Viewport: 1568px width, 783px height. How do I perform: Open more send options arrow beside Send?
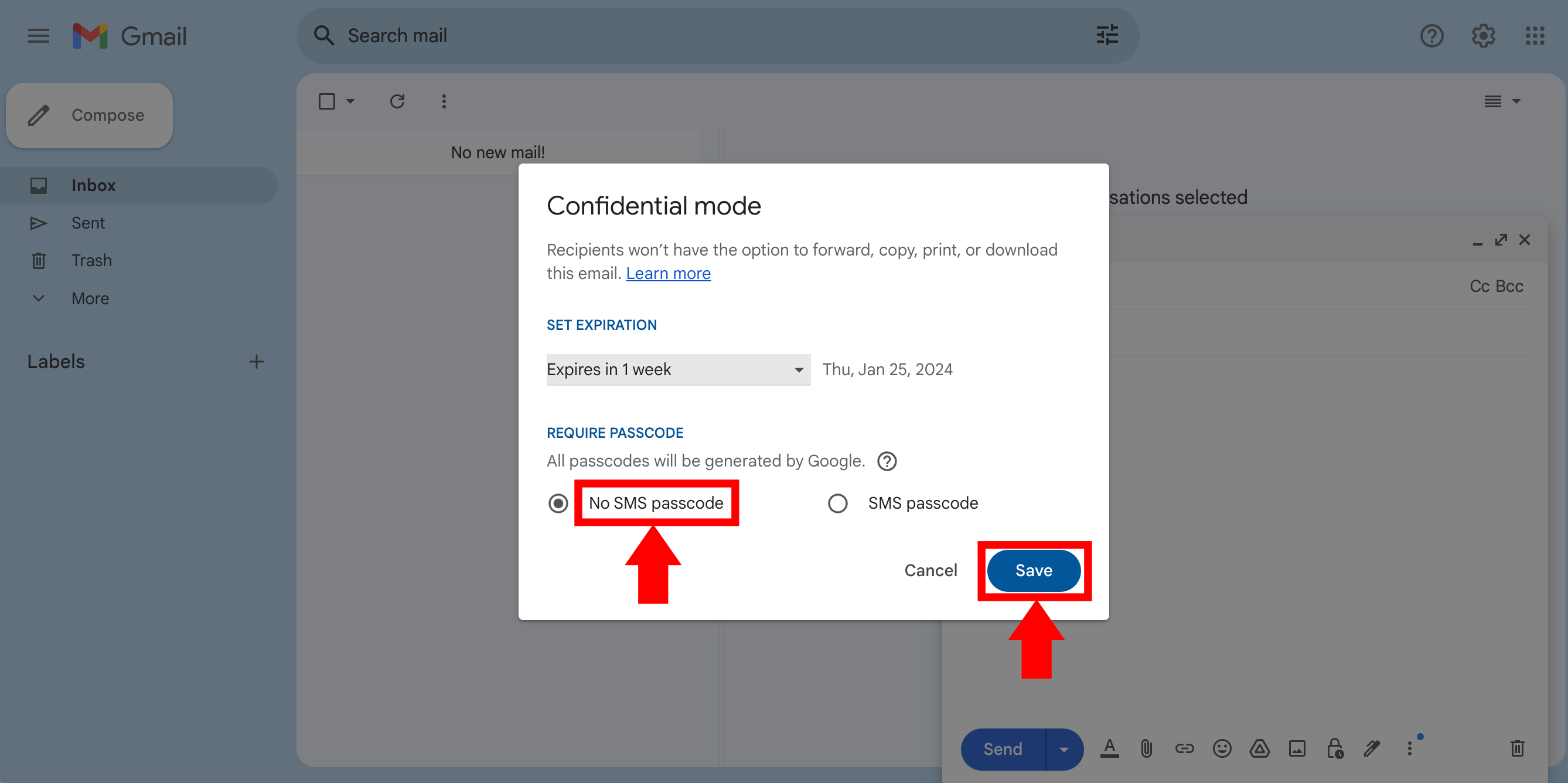tap(1063, 749)
